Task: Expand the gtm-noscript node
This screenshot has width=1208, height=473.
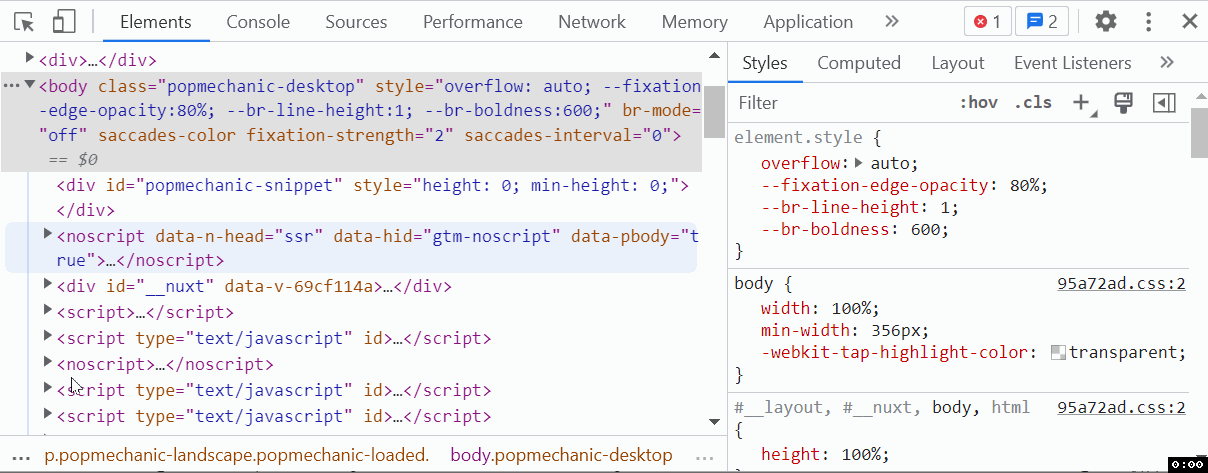Action: click(47, 233)
